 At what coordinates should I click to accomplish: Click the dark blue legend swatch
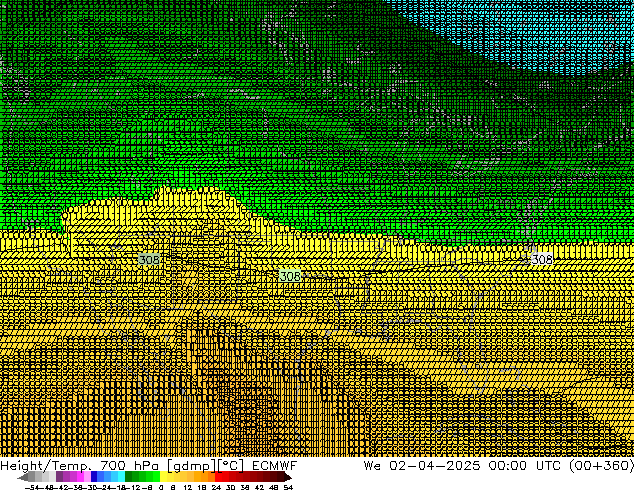94,476
